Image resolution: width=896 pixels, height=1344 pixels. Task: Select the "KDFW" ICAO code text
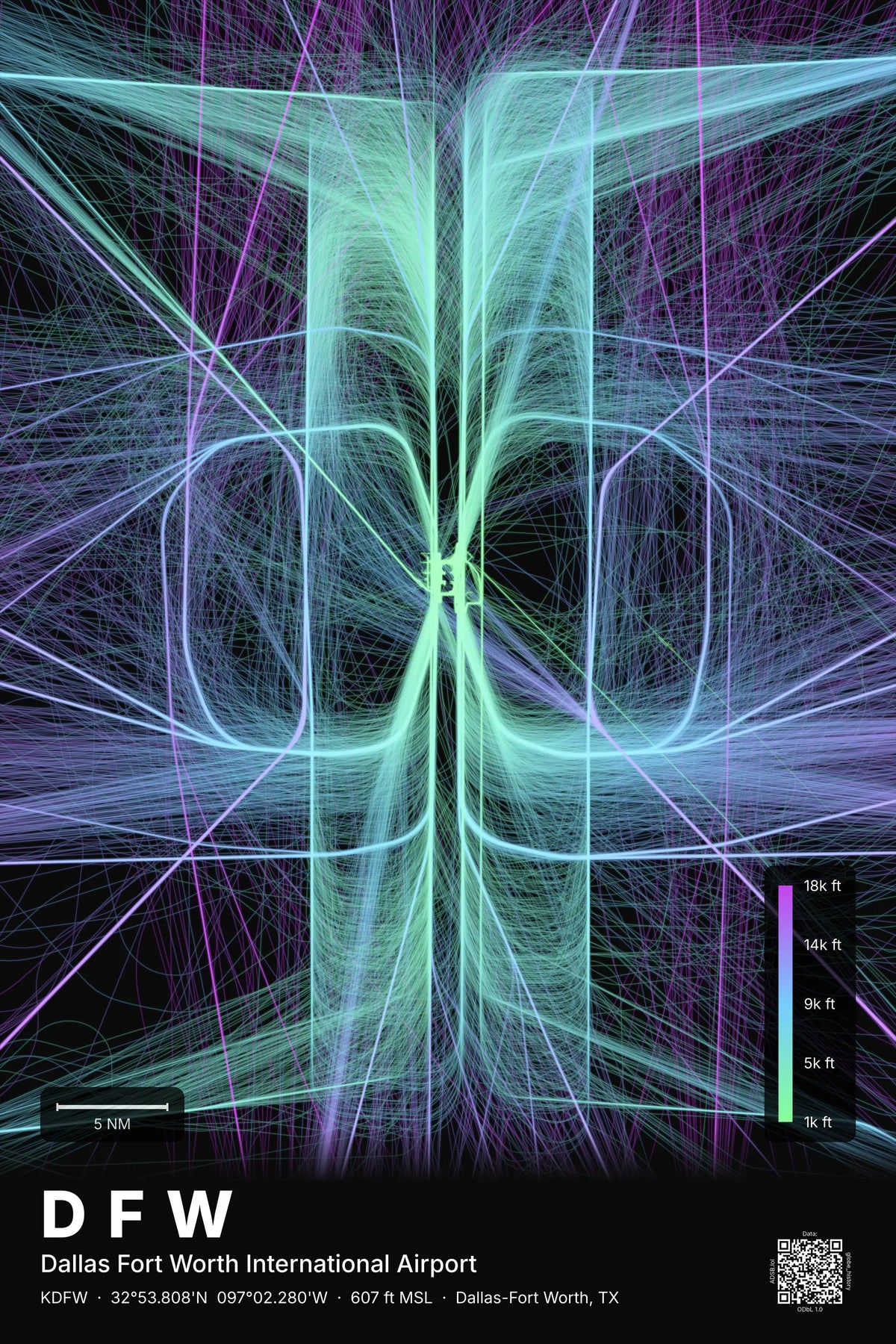point(64,1298)
